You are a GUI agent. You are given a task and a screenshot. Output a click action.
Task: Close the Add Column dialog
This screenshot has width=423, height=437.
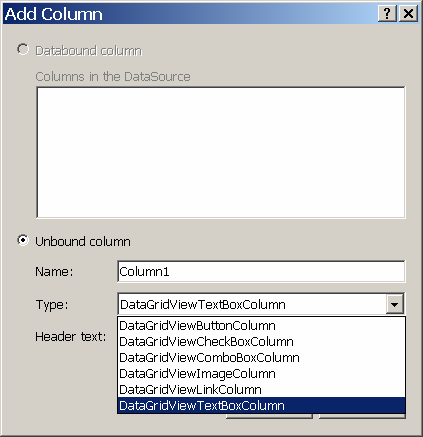click(408, 14)
